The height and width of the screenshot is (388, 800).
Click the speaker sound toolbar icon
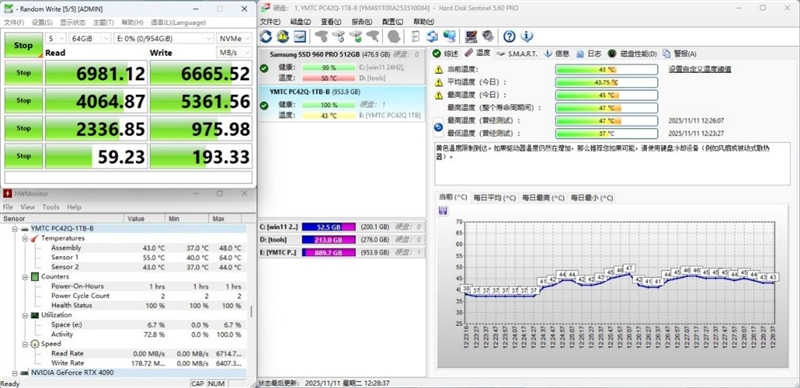click(488, 36)
